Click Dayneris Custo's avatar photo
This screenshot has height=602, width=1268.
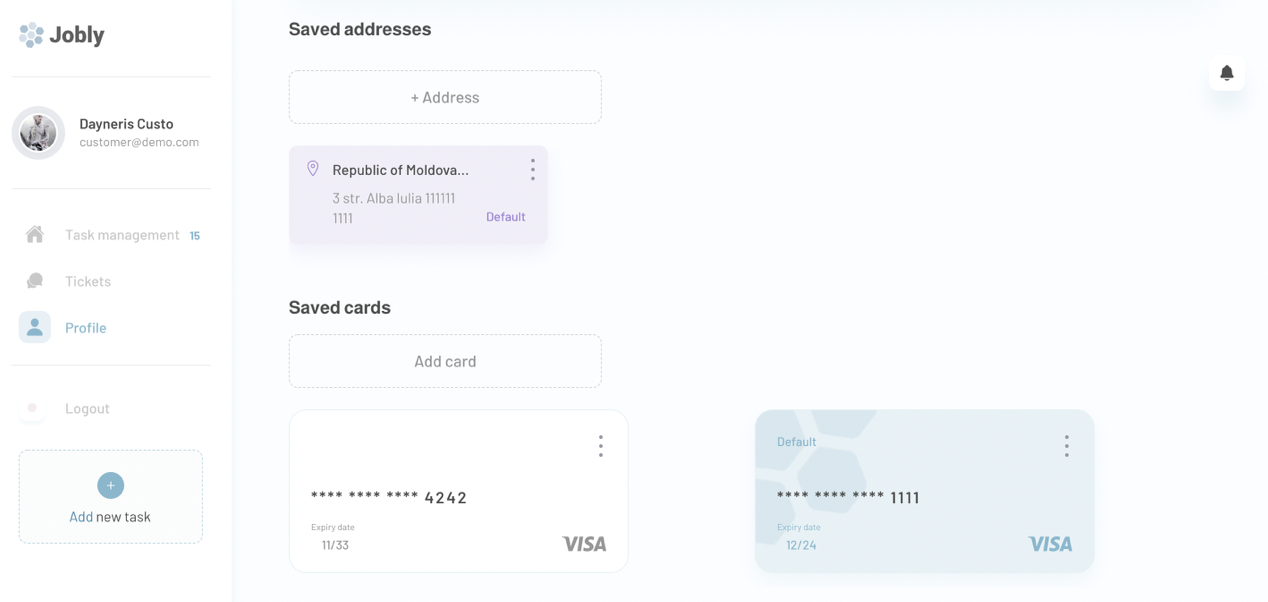(38, 132)
